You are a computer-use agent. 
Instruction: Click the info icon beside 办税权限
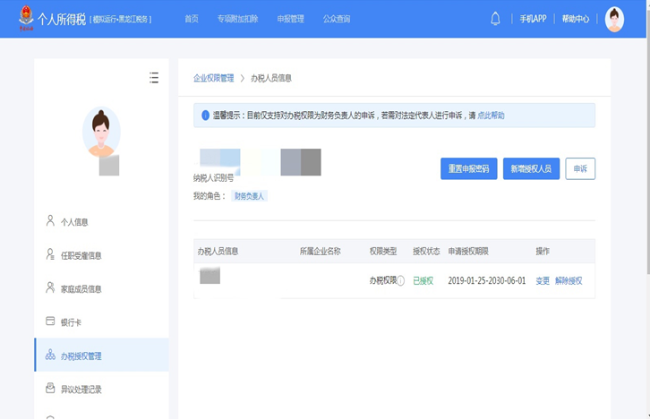point(401,281)
